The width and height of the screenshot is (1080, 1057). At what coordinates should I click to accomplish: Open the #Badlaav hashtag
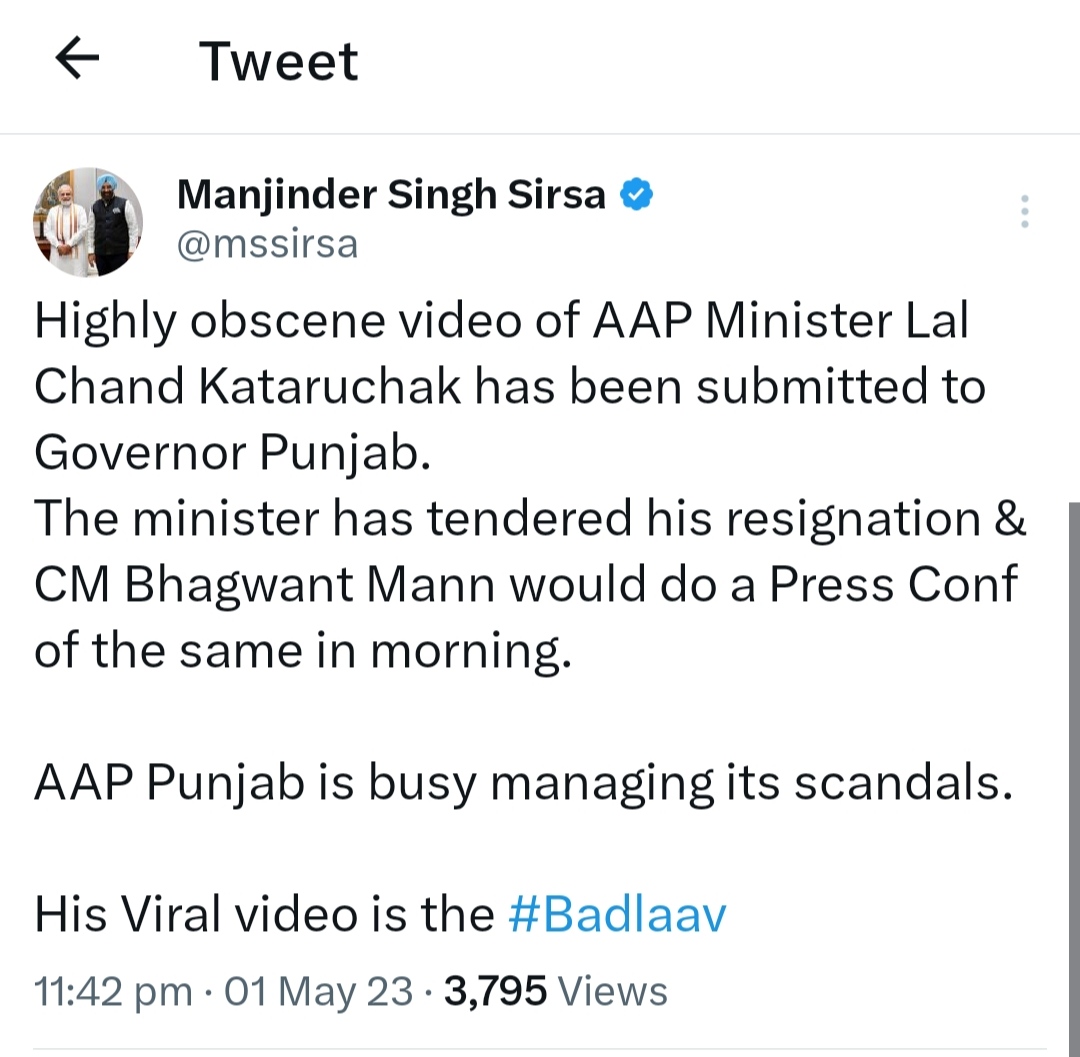click(617, 914)
